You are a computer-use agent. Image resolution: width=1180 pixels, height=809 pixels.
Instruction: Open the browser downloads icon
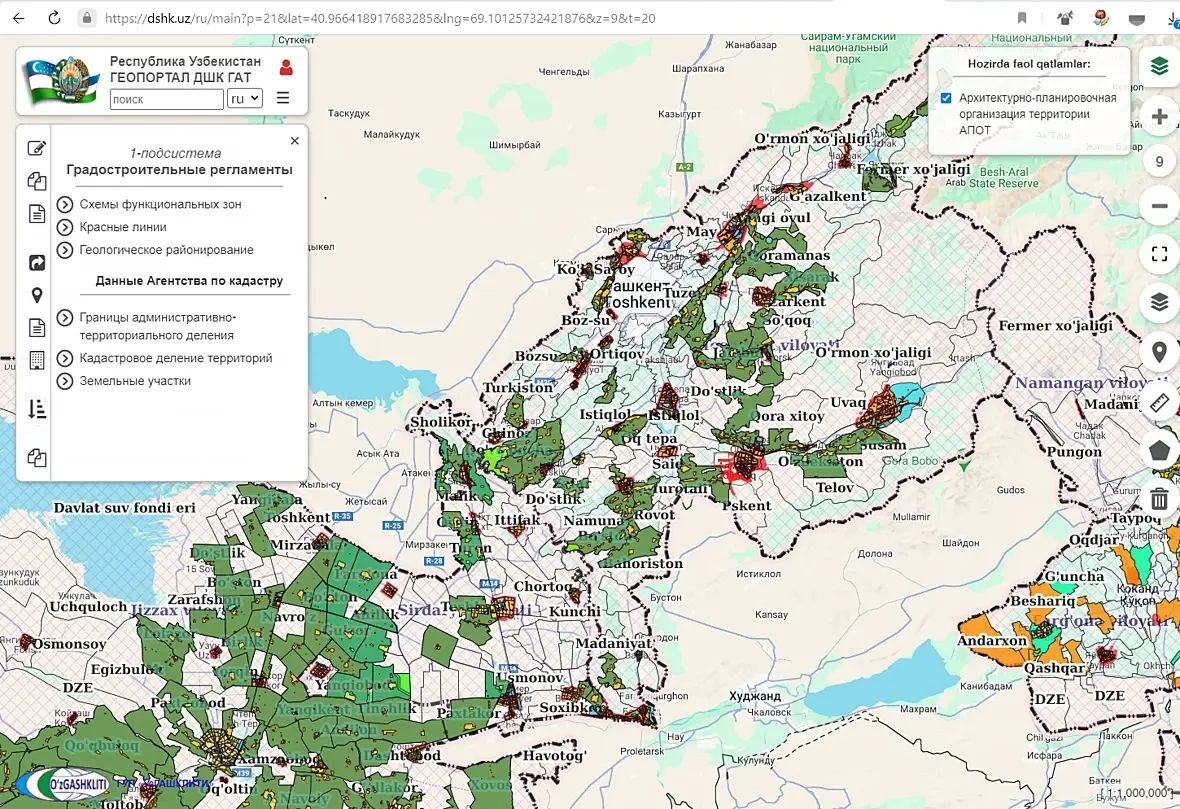(x=1175, y=18)
